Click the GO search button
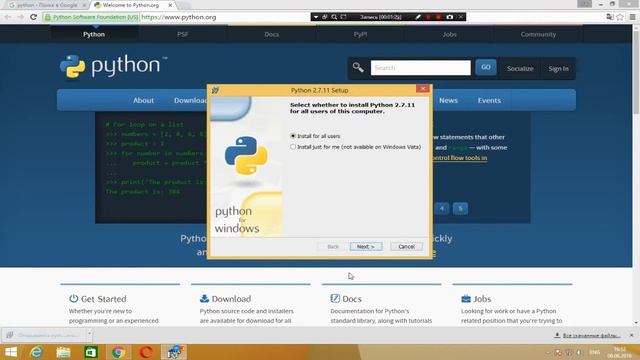The image size is (640, 360). pos(486,67)
